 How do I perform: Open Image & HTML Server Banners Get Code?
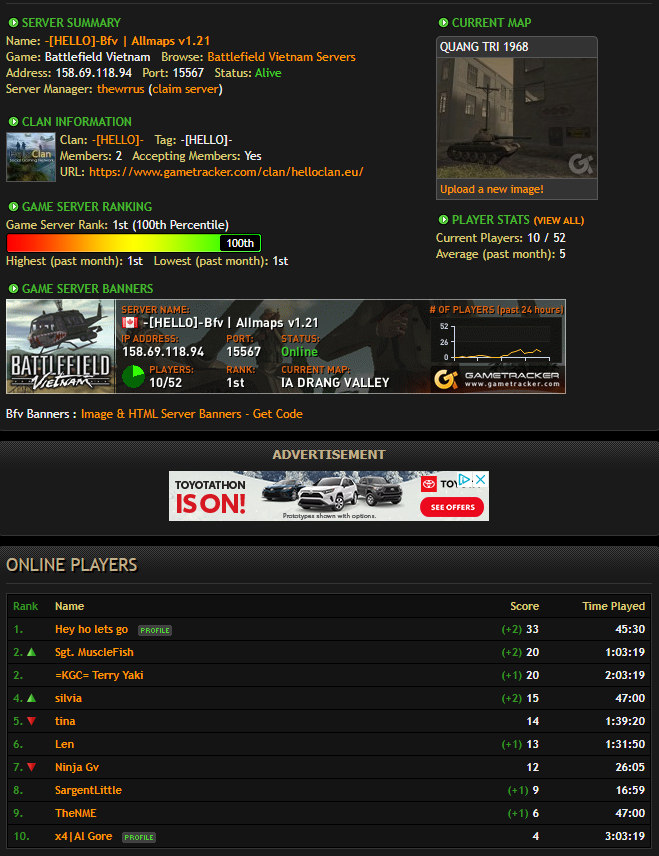pyautogui.click(x=192, y=414)
